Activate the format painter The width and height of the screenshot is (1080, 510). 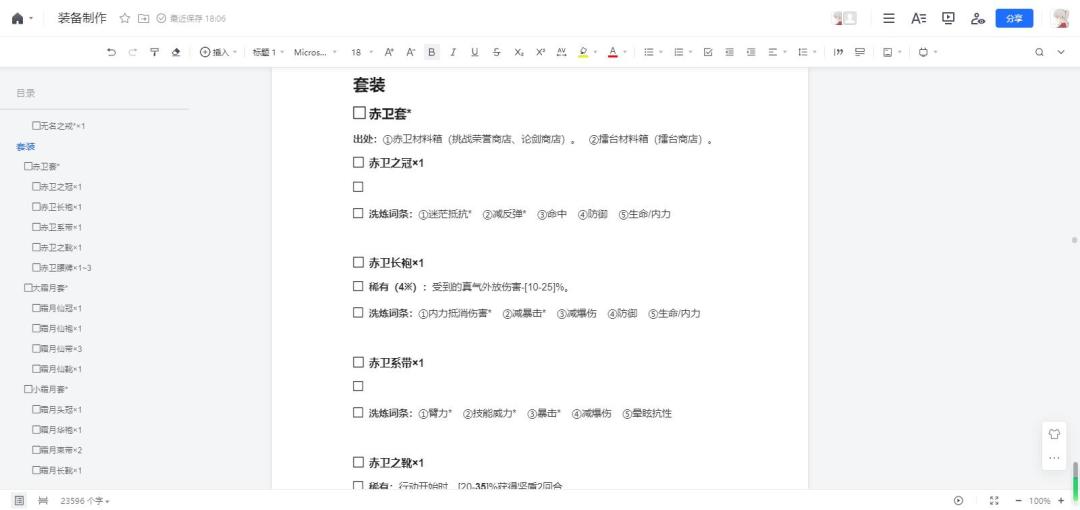click(154, 52)
